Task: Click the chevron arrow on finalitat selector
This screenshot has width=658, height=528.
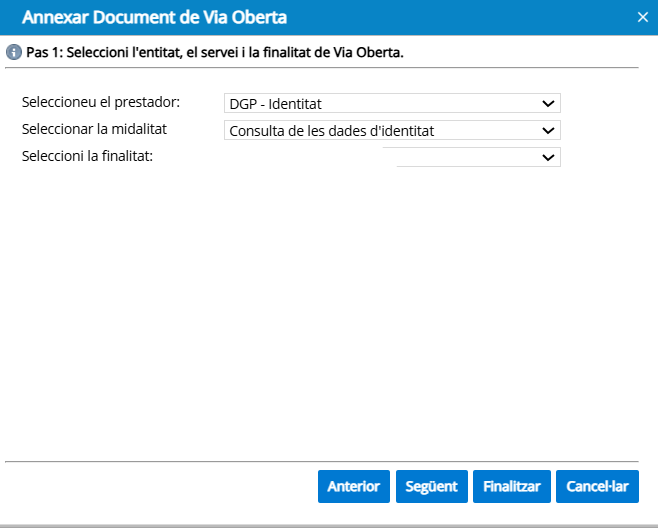Action: tap(547, 157)
